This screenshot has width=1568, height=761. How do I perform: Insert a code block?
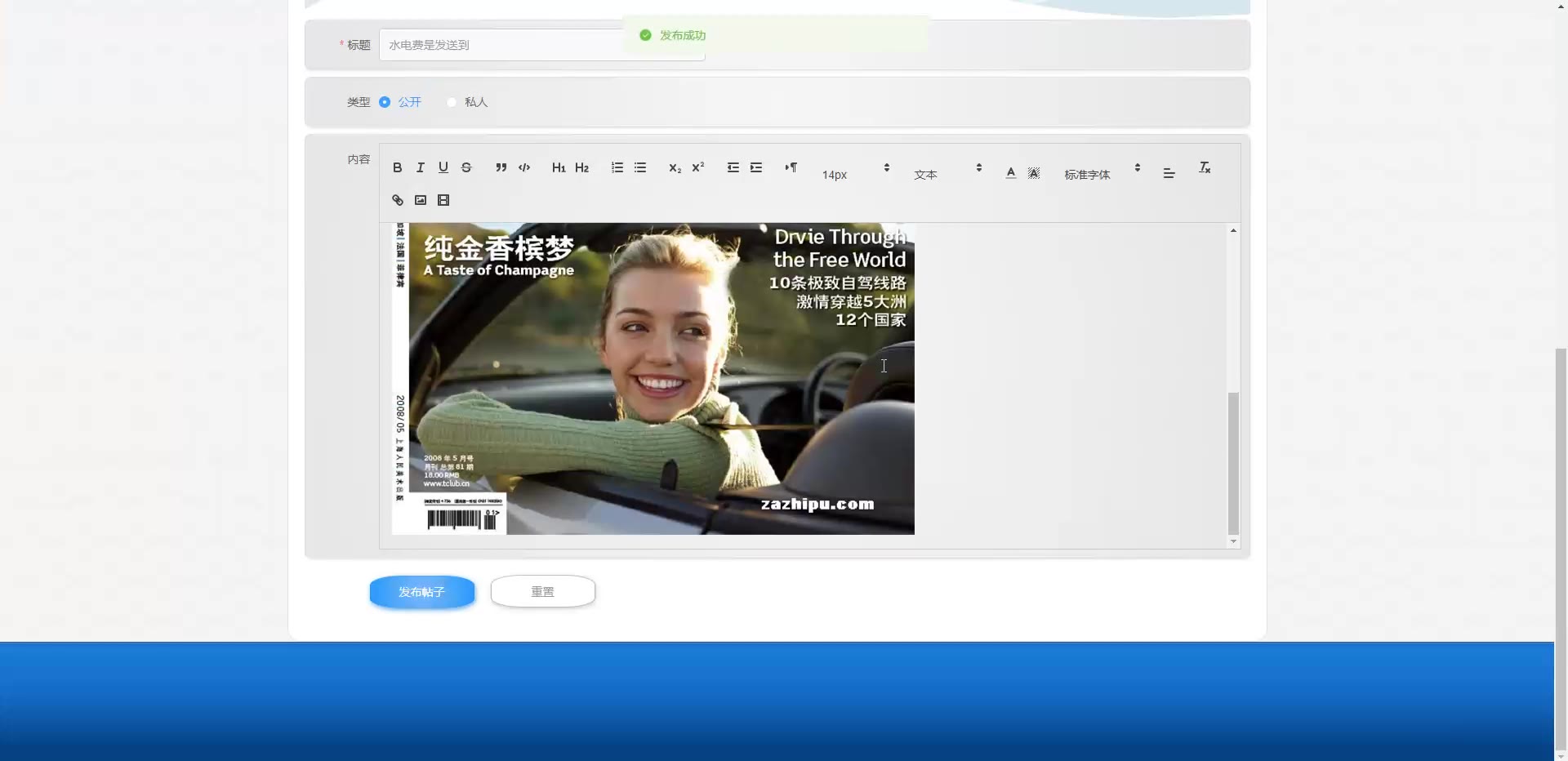click(x=524, y=167)
